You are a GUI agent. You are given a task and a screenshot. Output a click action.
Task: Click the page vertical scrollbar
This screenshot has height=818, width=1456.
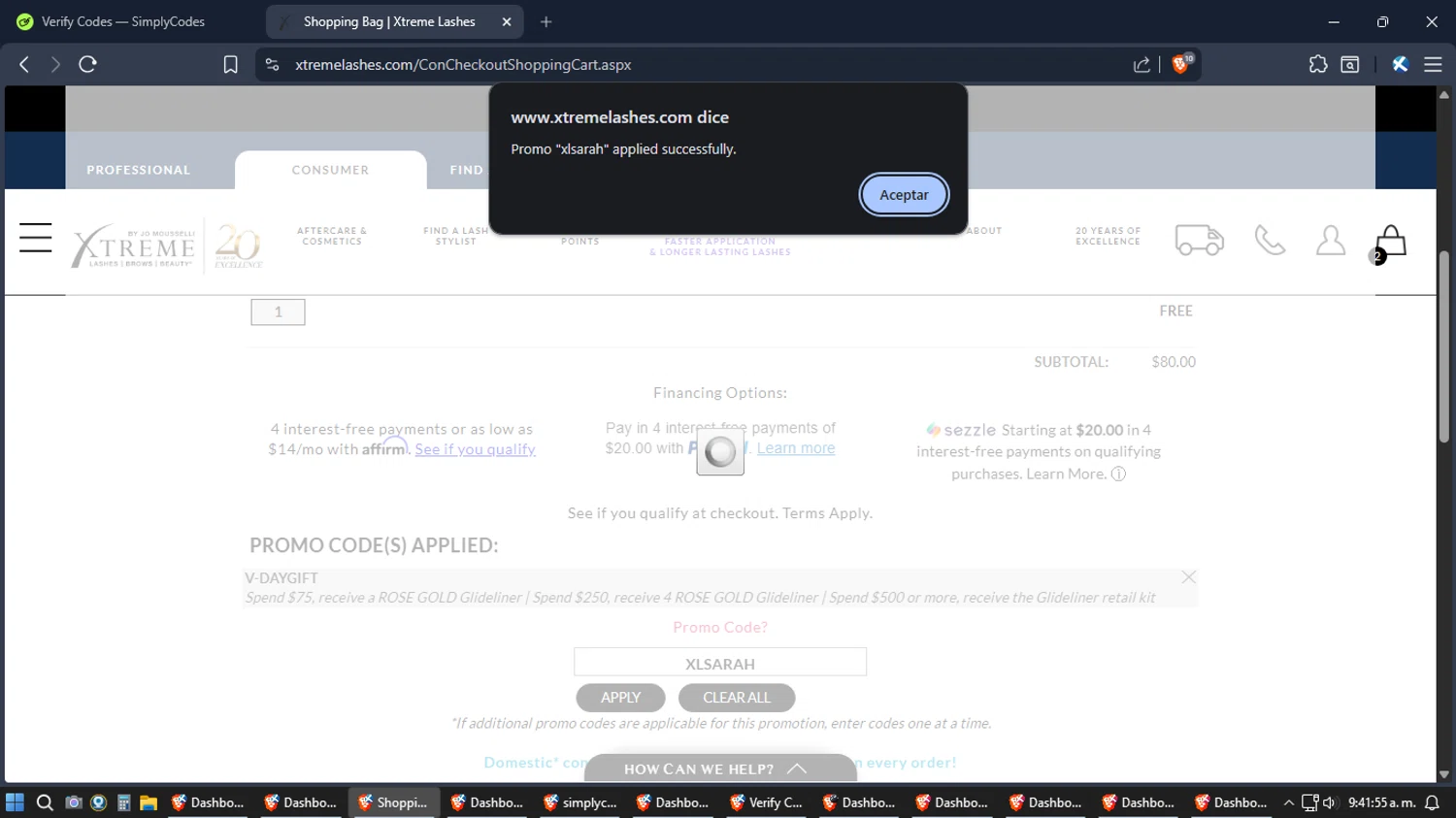coord(1444,345)
